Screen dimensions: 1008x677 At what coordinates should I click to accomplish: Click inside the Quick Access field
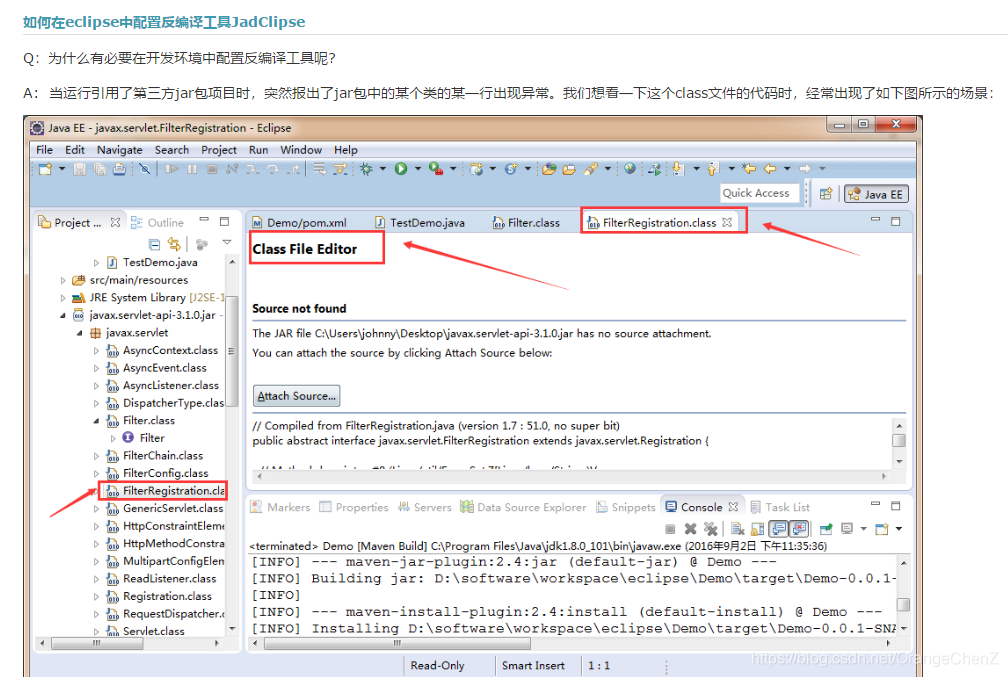759,193
